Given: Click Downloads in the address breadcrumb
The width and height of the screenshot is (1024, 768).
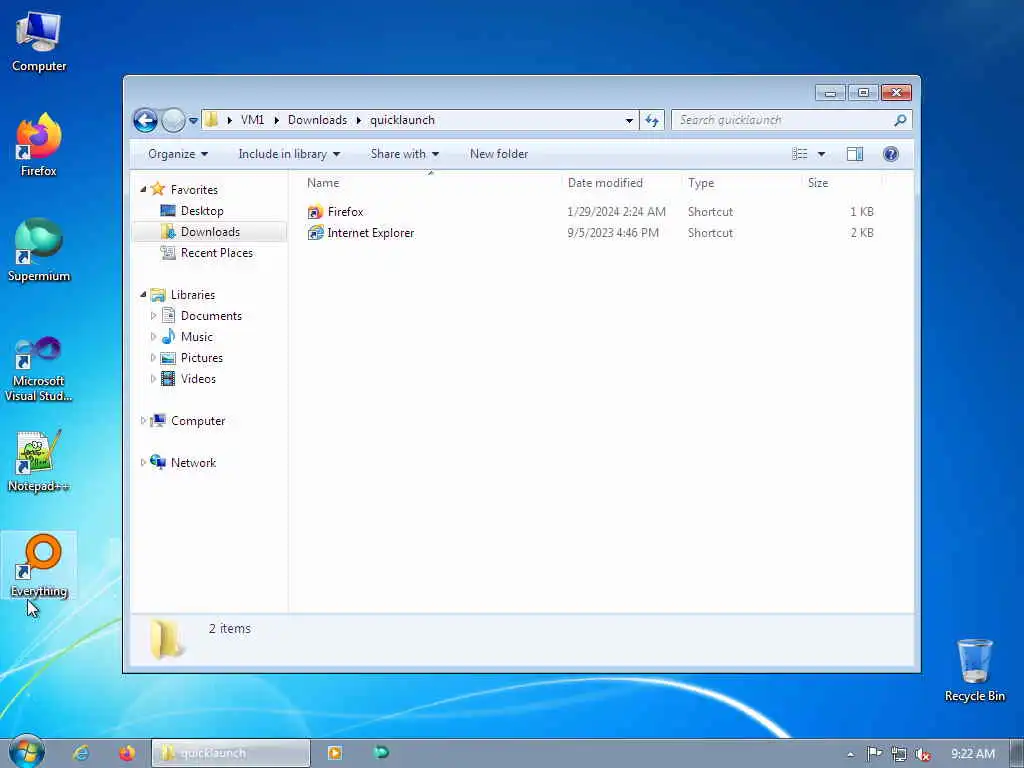Looking at the screenshot, I should pos(317,120).
